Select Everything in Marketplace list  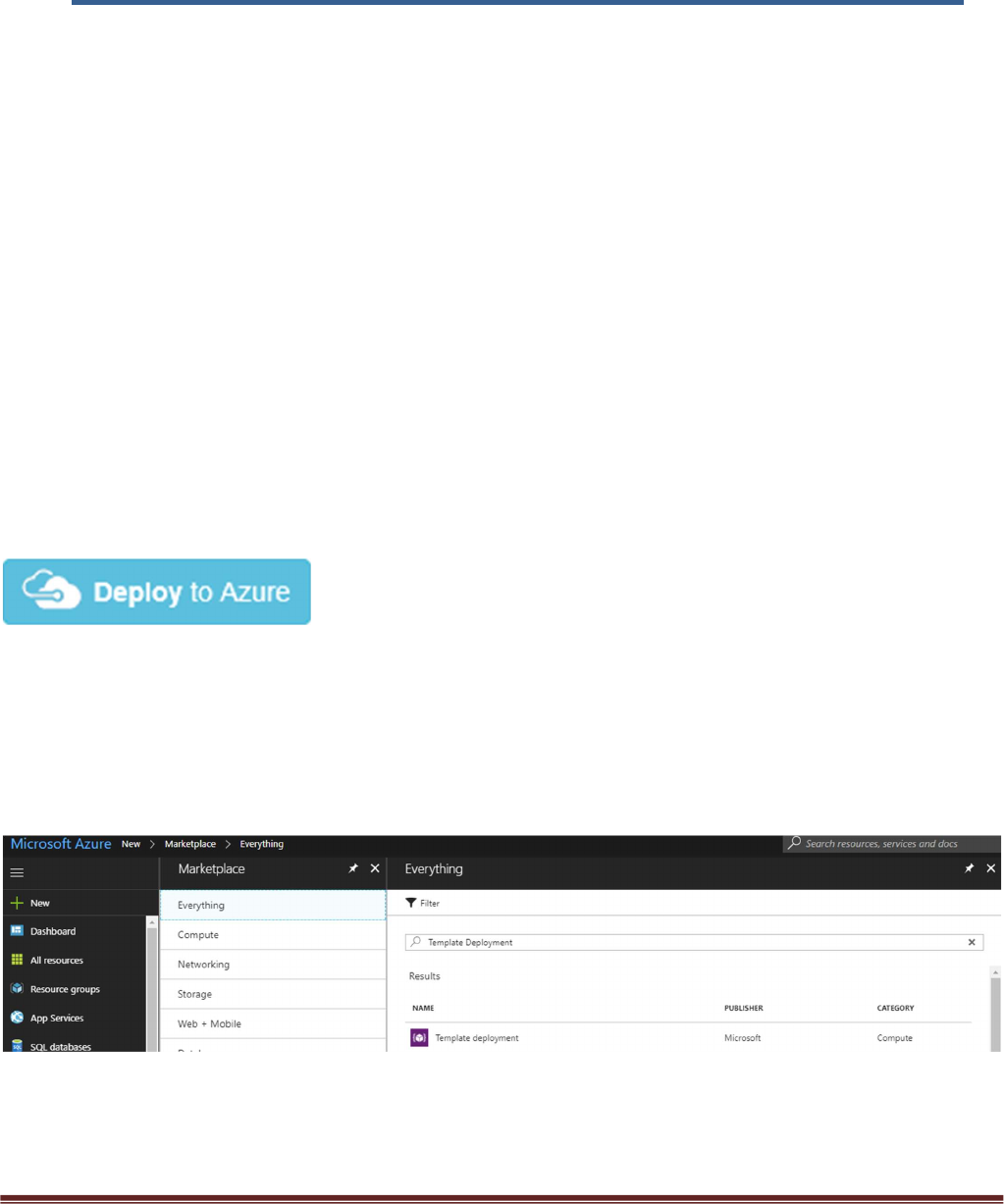pyautogui.click(x=273, y=905)
